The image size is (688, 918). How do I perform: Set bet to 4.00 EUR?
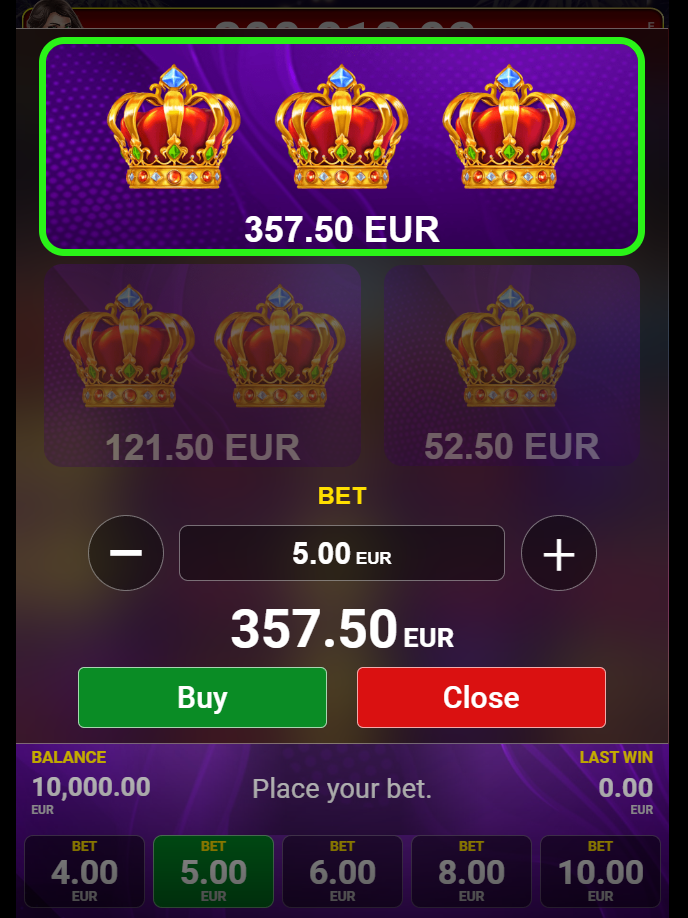(84, 871)
